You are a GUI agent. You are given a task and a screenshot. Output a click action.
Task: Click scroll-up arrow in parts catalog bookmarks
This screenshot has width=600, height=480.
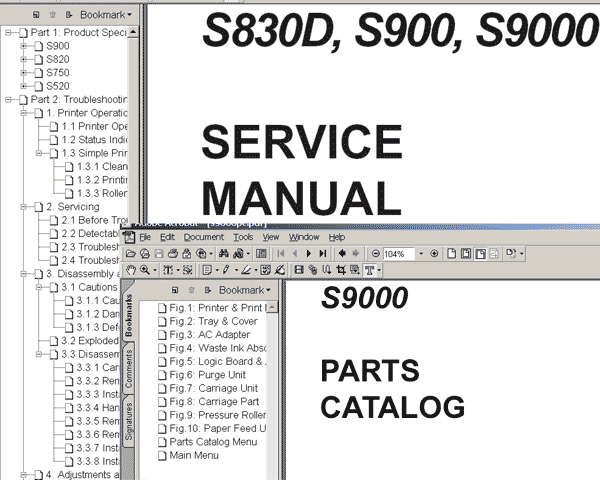[x=272, y=307]
